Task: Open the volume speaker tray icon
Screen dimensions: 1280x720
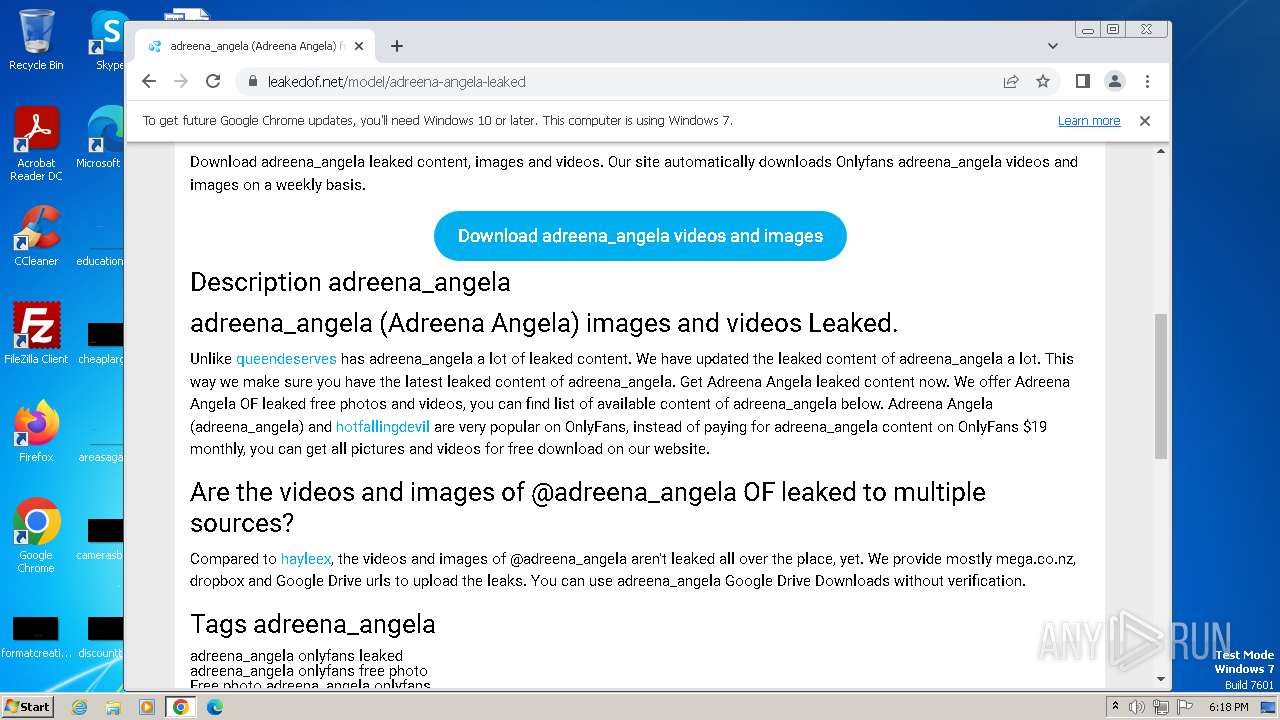Action: pos(1137,707)
